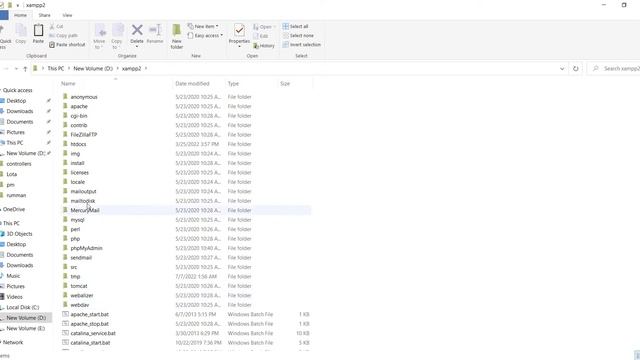
Task: Click the Move to icon
Action: 100,31
